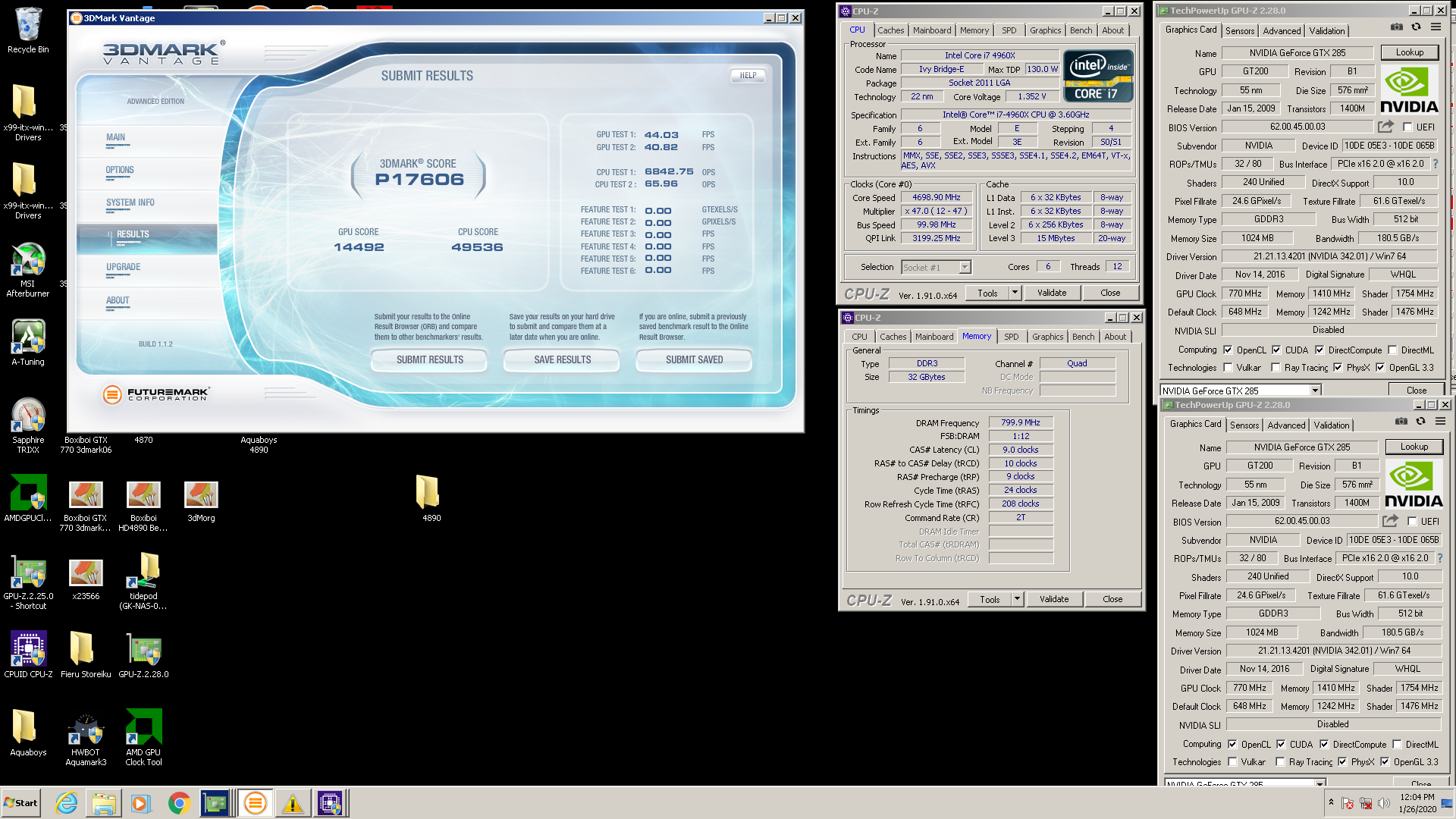The image size is (1456, 819).
Task: Click SAVE RESULTS button in 3DMark Vantage
Action: [x=562, y=359]
